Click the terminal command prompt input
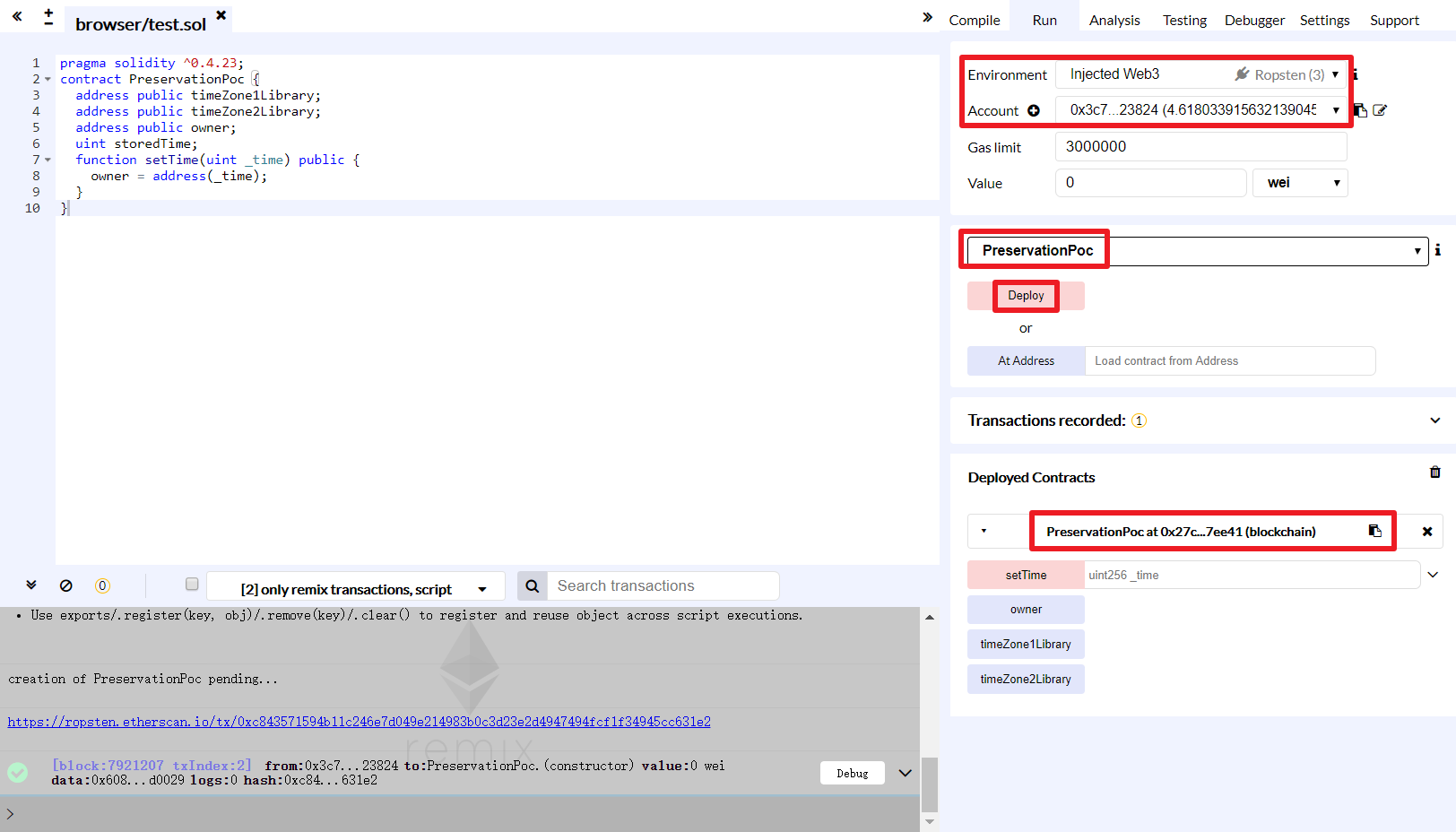 [x=466, y=814]
